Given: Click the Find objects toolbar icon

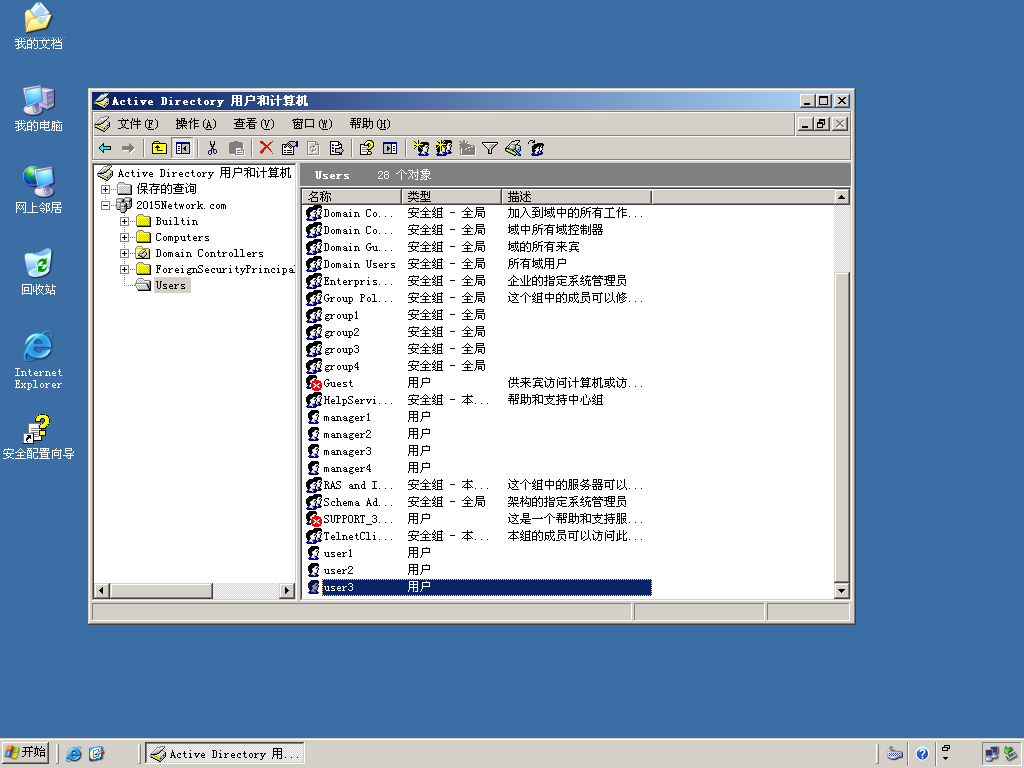Looking at the screenshot, I should [513, 148].
